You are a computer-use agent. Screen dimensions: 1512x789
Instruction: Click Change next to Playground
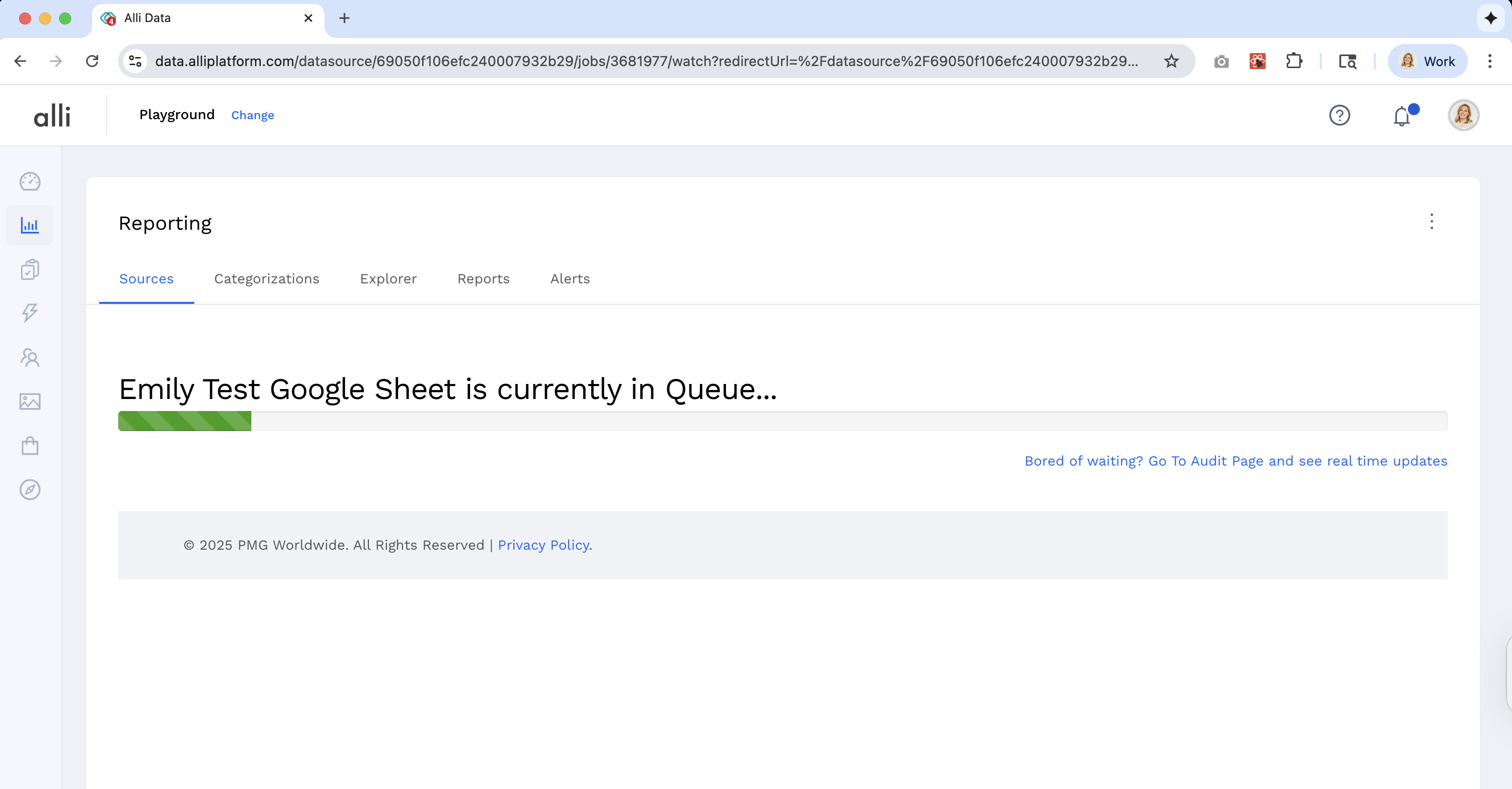pyautogui.click(x=252, y=115)
